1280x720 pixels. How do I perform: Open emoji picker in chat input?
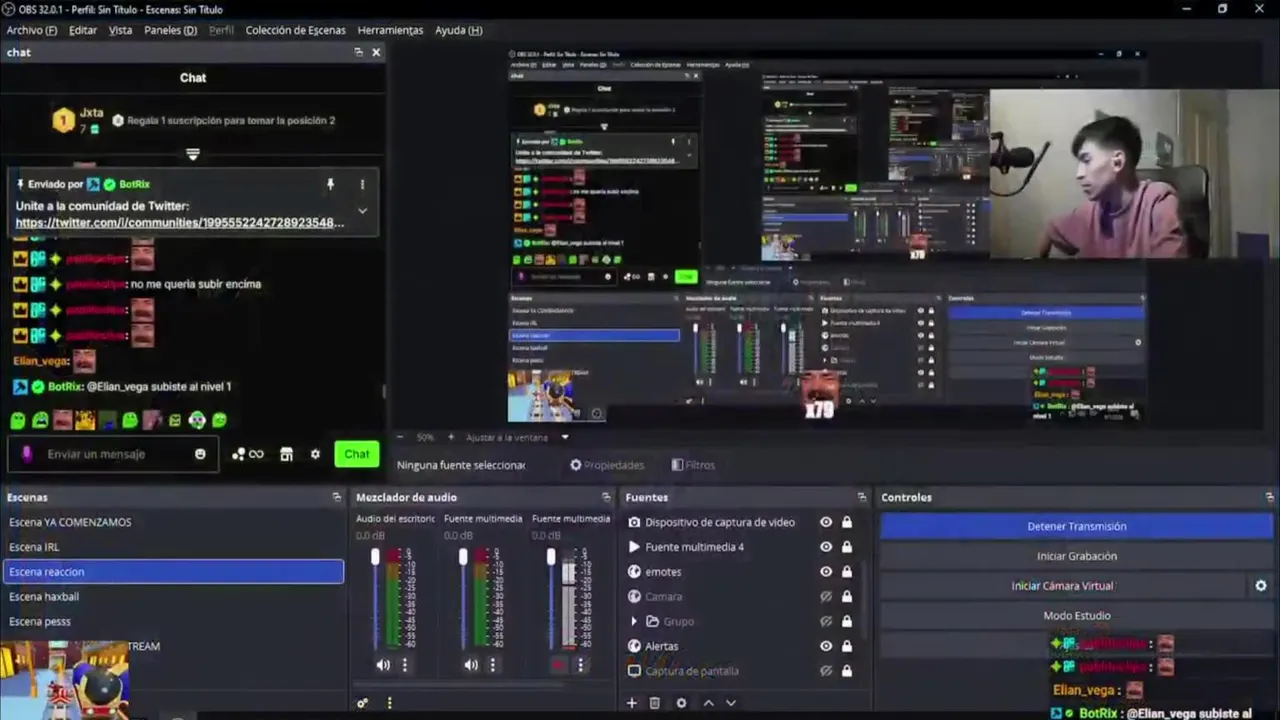tap(200, 454)
